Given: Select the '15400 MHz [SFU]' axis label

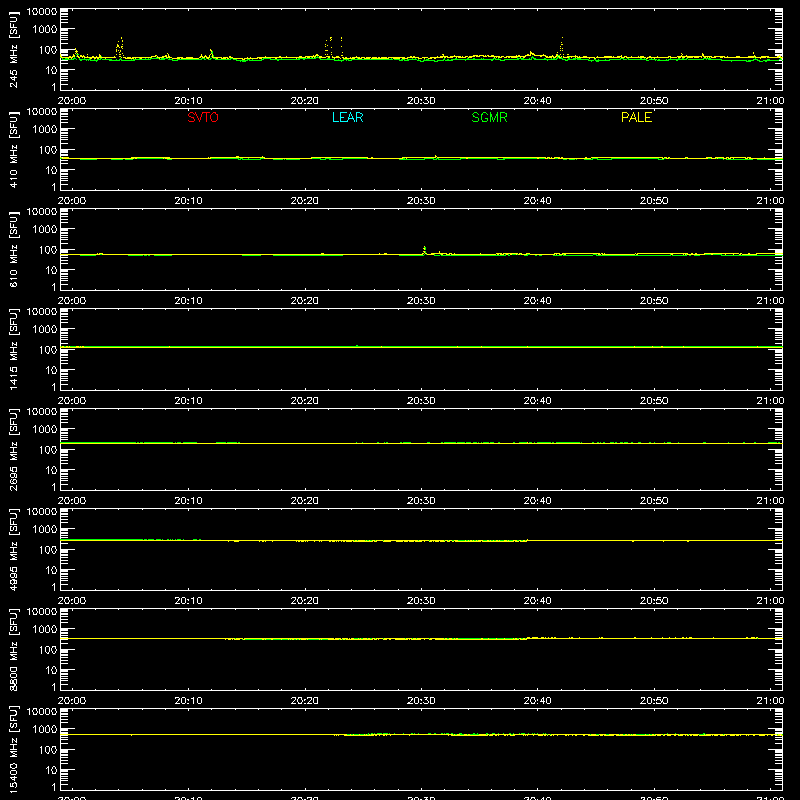Looking at the screenshot, I should point(14,749).
